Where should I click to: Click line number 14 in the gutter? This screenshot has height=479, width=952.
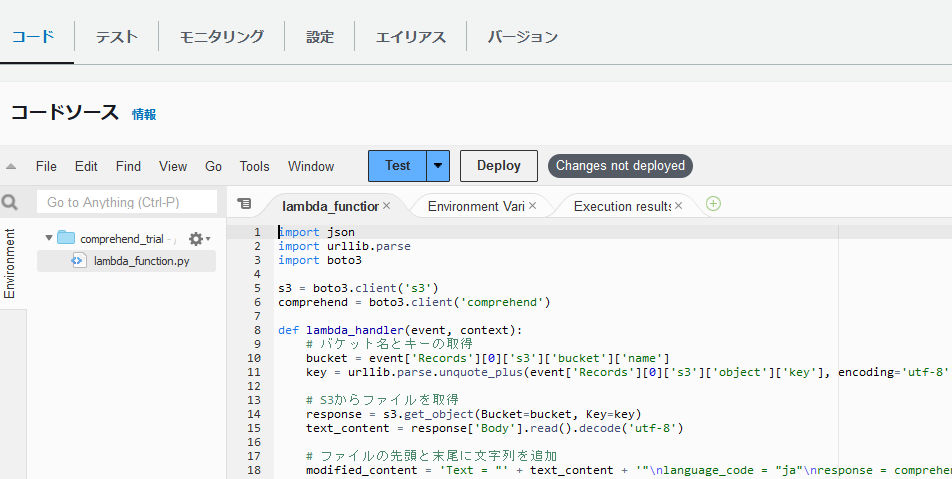[x=254, y=414]
